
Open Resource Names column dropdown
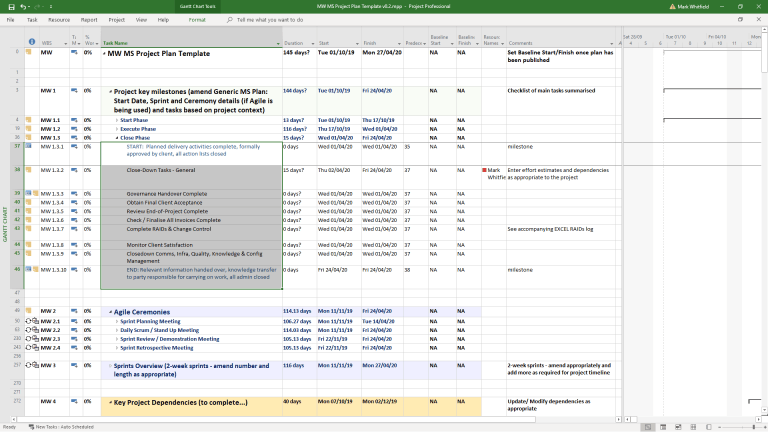point(503,44)
